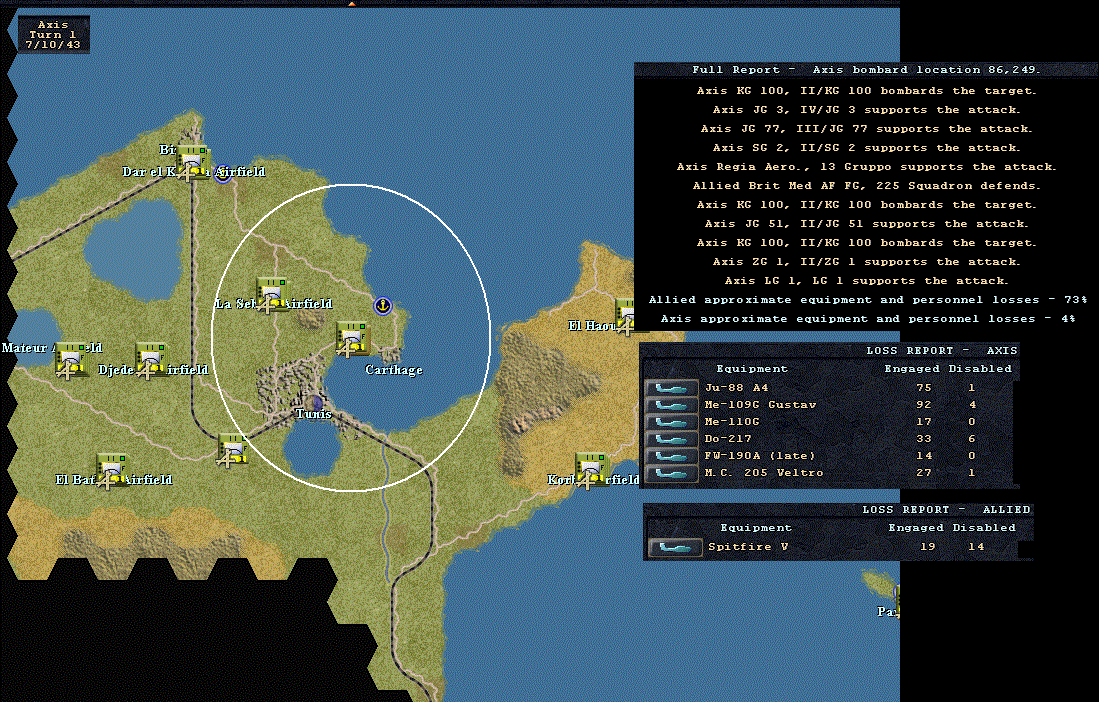Image resolution: width=1099 pixels, height=702 pixels.
Task: Click the Engaged value 75 for Ju-88 A4
Action: [924, 387]
